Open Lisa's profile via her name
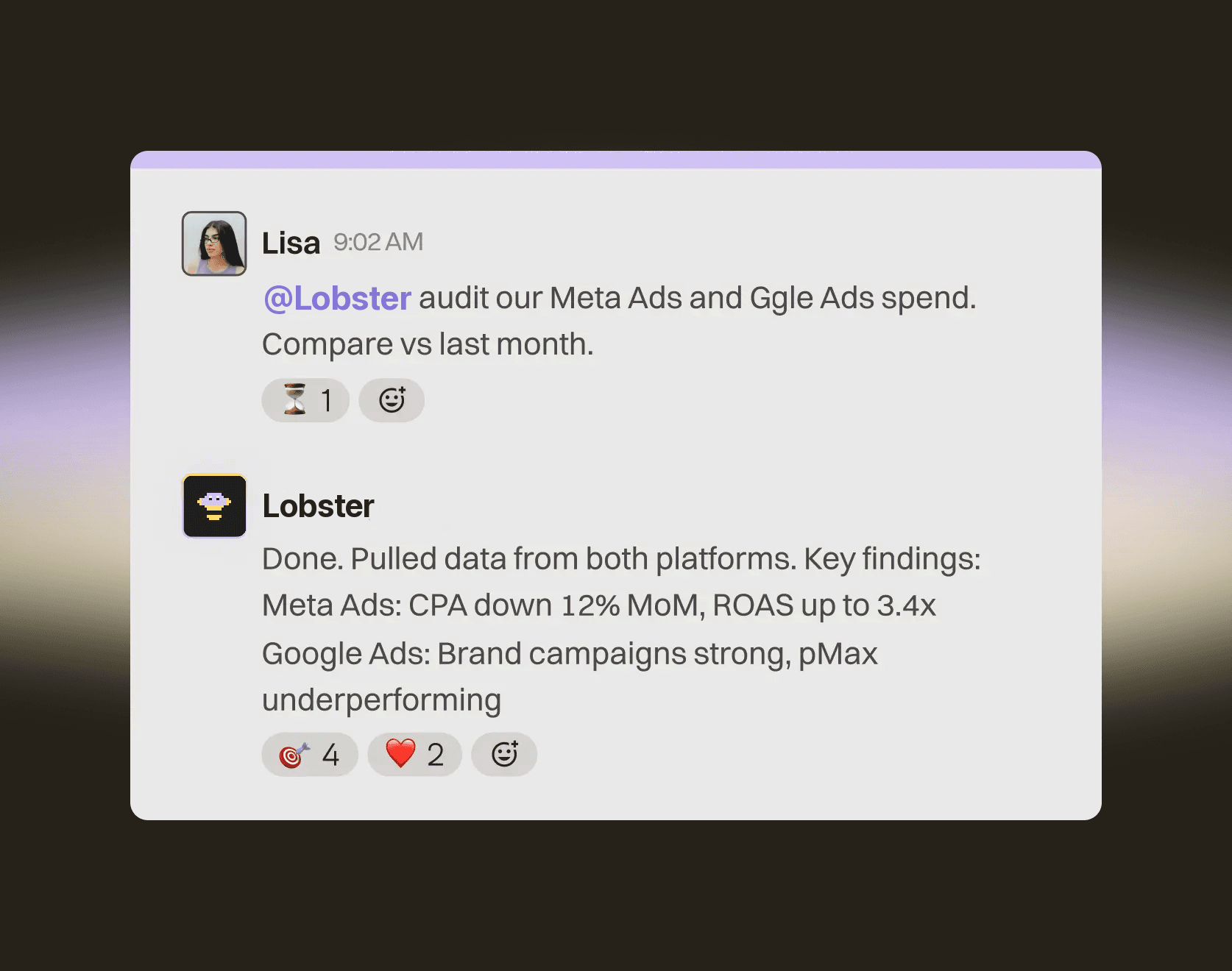The image size is (1232, 971). [291, 243]
